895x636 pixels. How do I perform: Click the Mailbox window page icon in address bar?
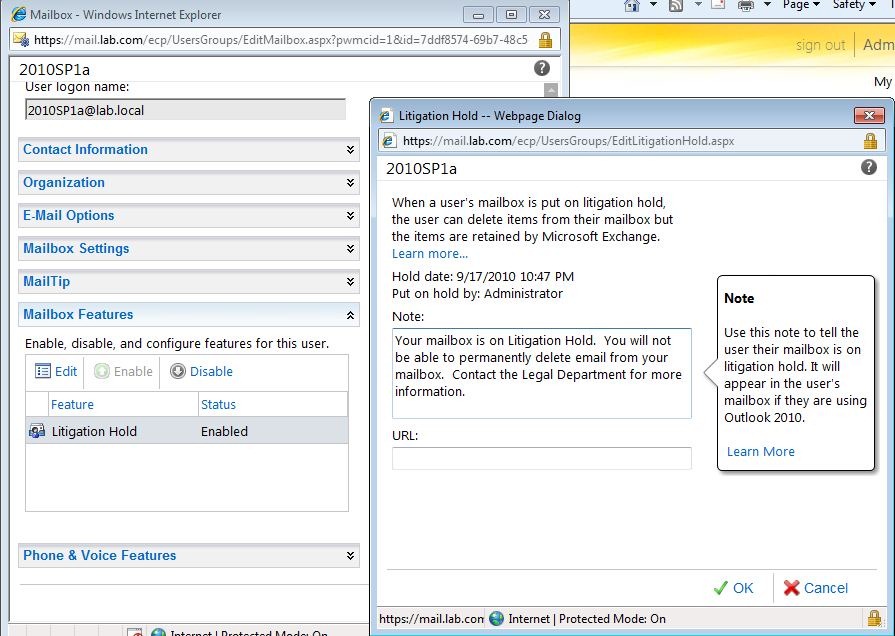[21, 39]
